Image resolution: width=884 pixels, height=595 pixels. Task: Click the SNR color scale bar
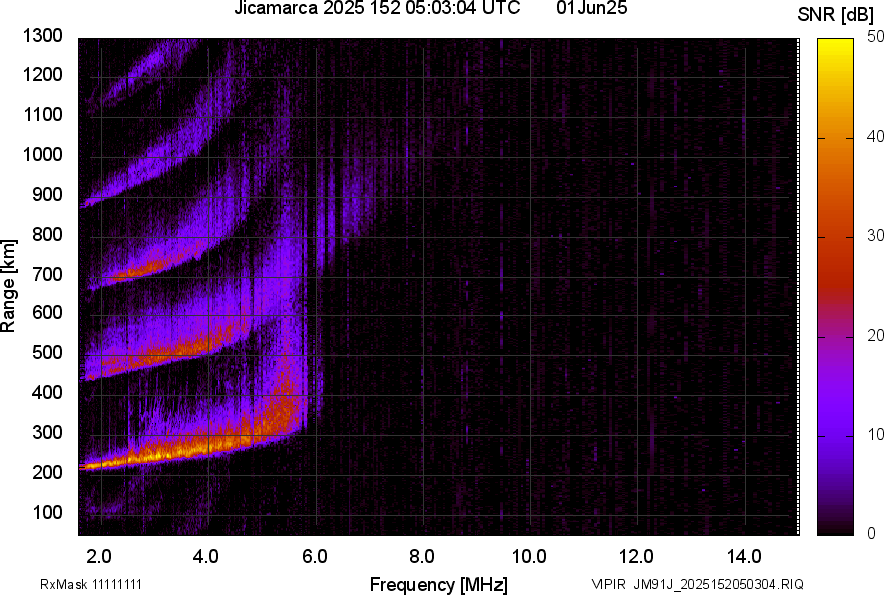click(x=836, y=287)
